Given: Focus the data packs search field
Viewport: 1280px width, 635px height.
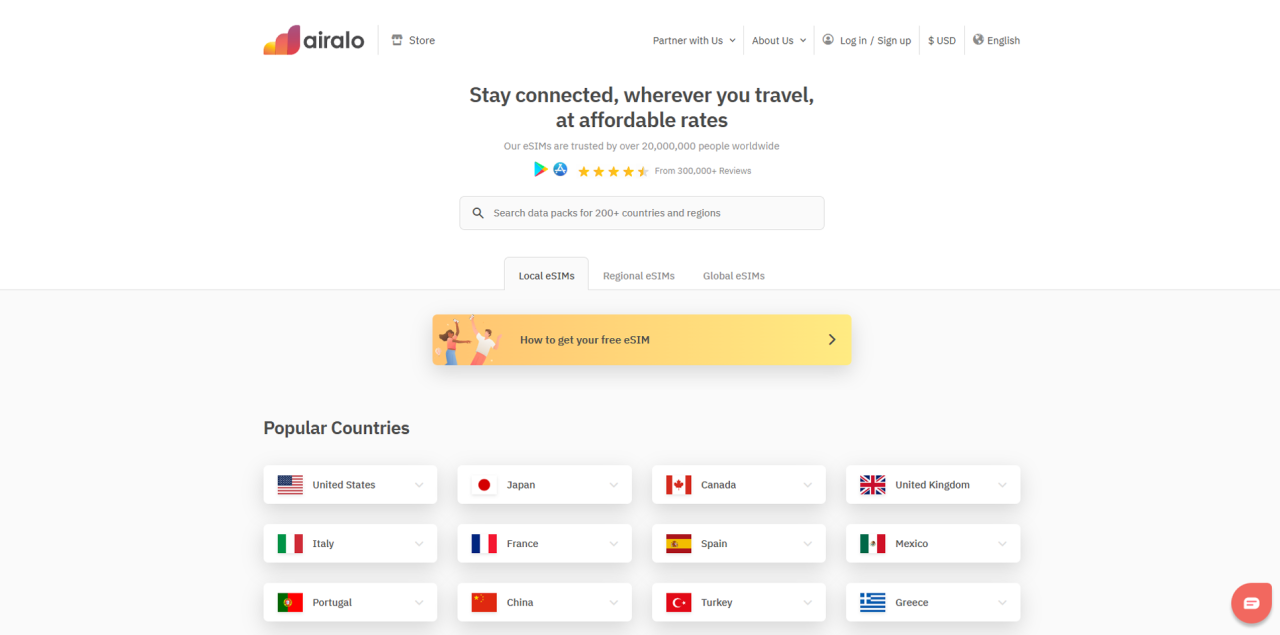Looking at the screenshot, I should (650, 213).
